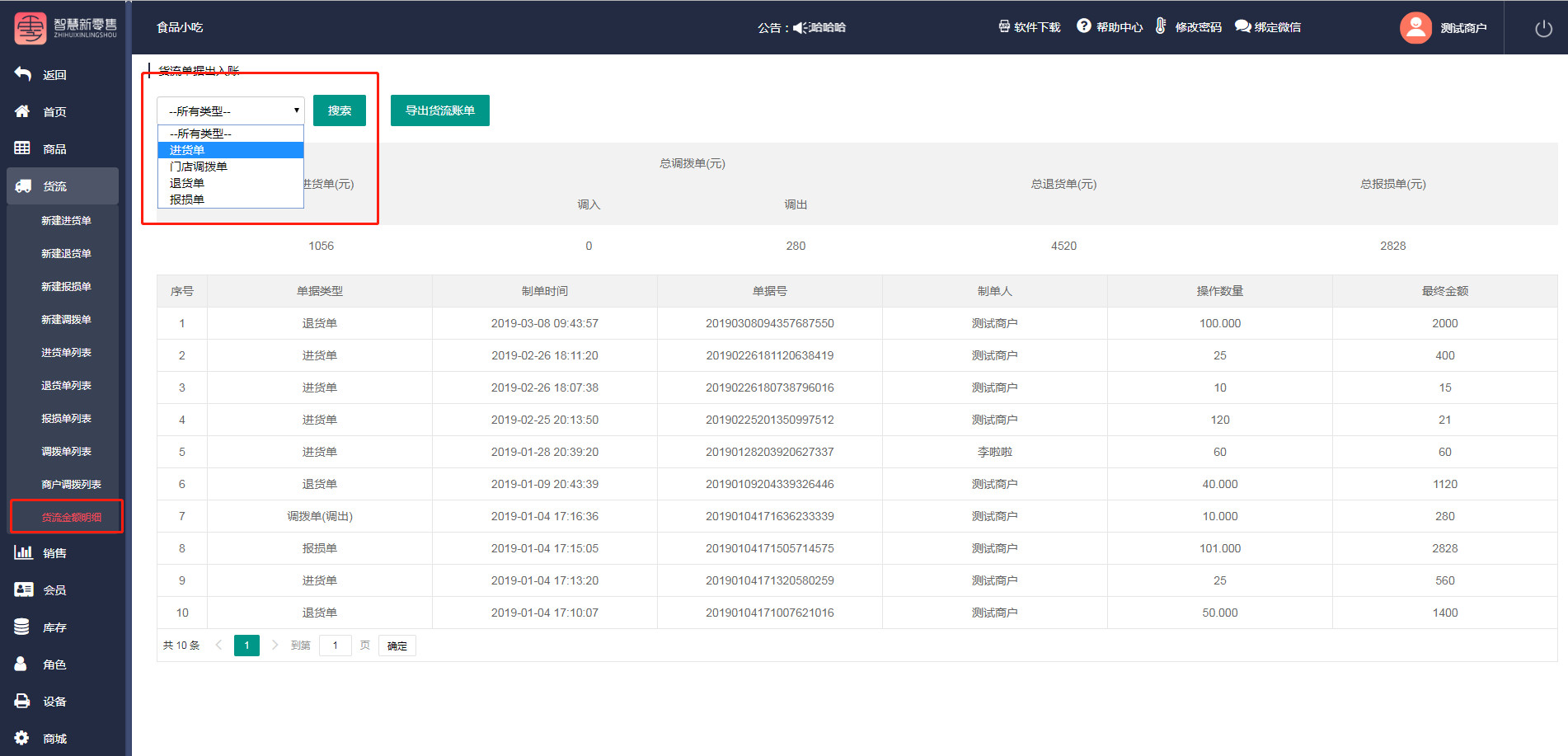Open the home page house icon

(x=22, y=111)
